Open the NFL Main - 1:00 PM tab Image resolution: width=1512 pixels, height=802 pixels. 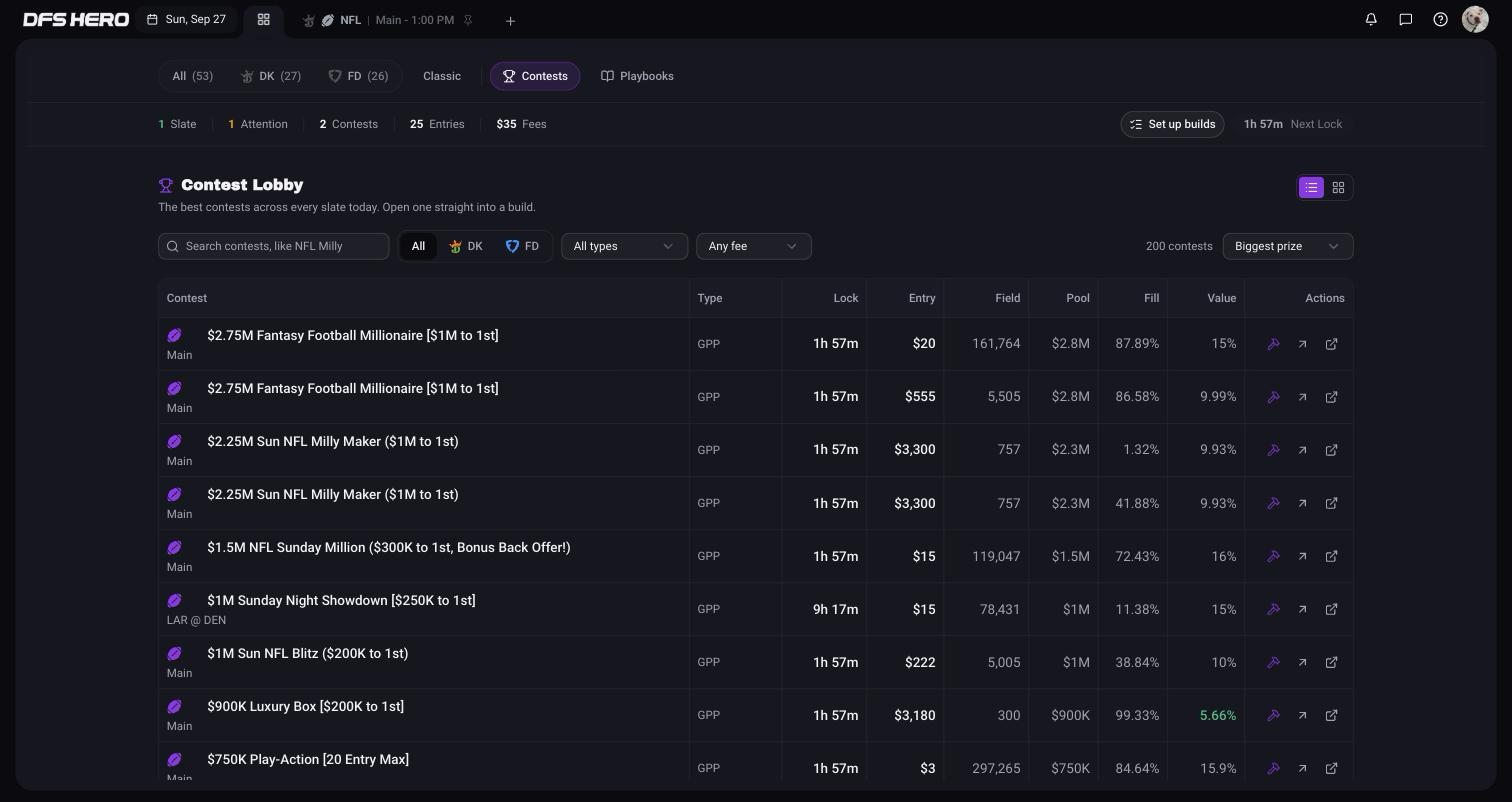(x=387, y=21)
